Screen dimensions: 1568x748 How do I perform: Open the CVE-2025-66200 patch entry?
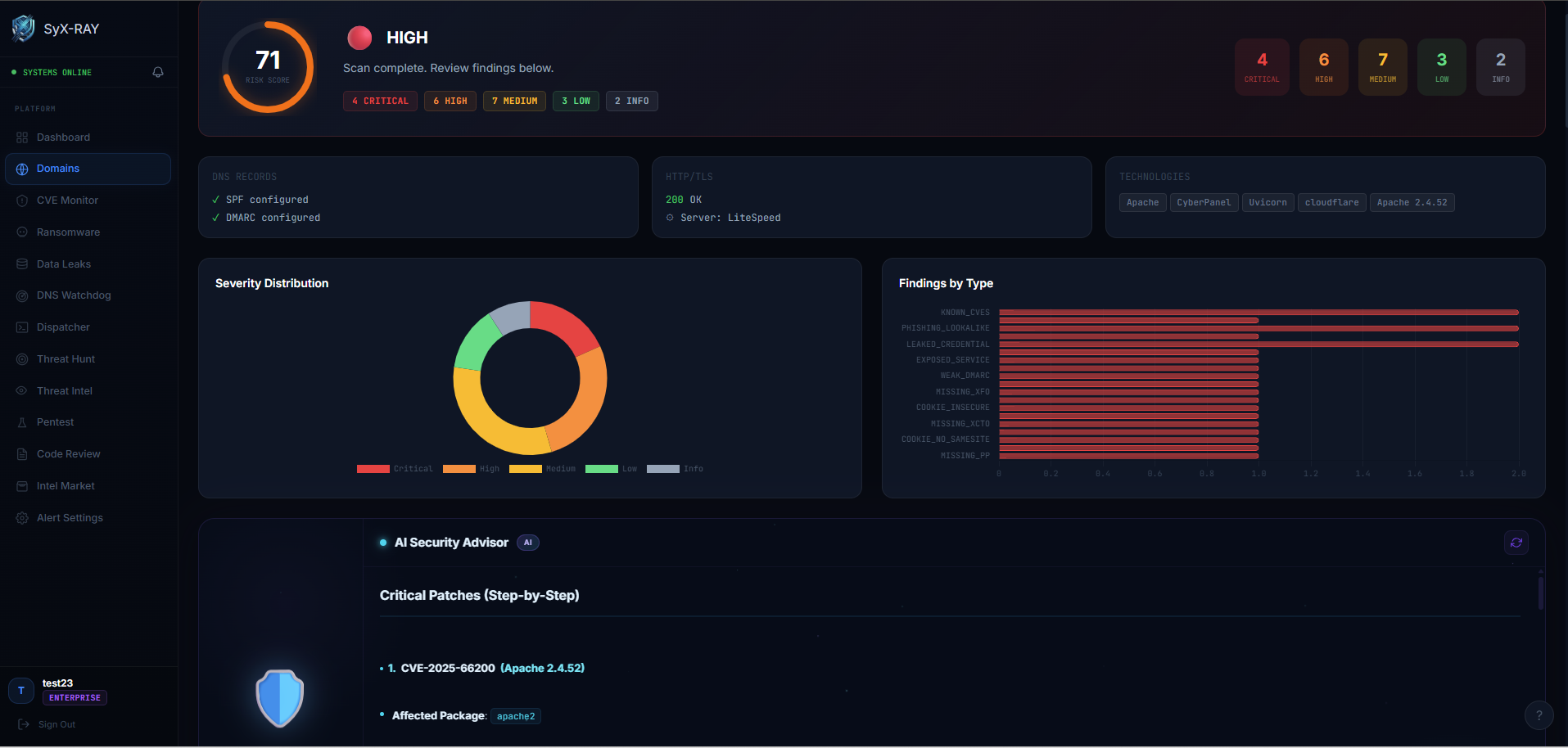[x=448, y=669]
